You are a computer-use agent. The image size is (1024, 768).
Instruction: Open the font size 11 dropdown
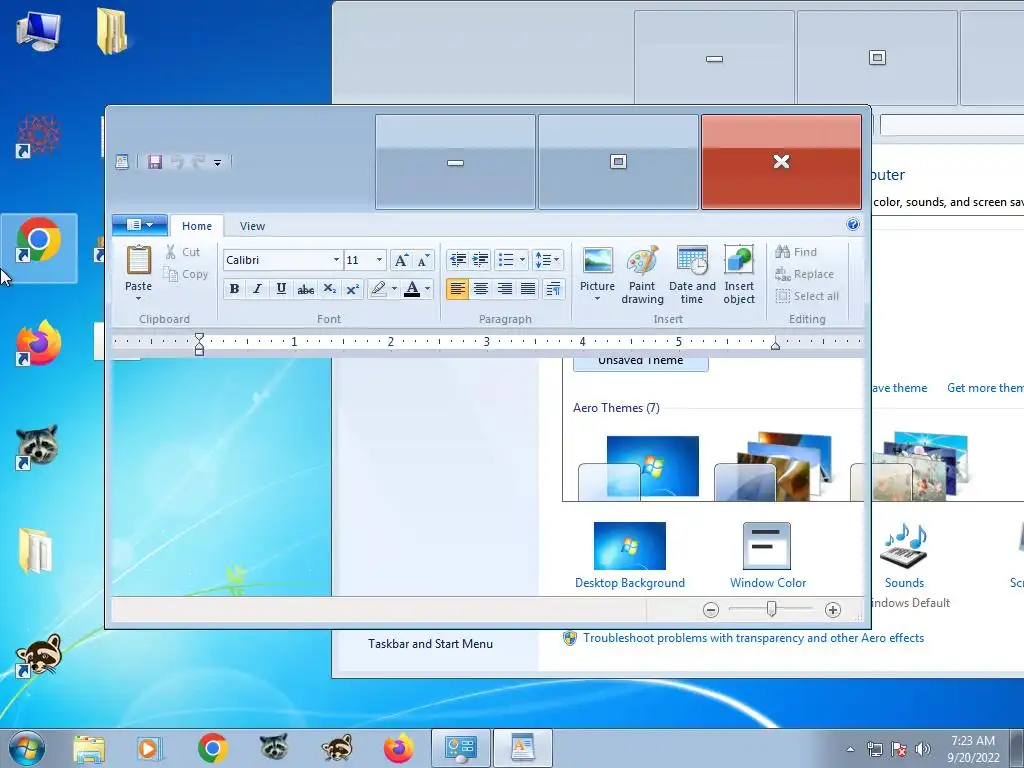point(379,260)
